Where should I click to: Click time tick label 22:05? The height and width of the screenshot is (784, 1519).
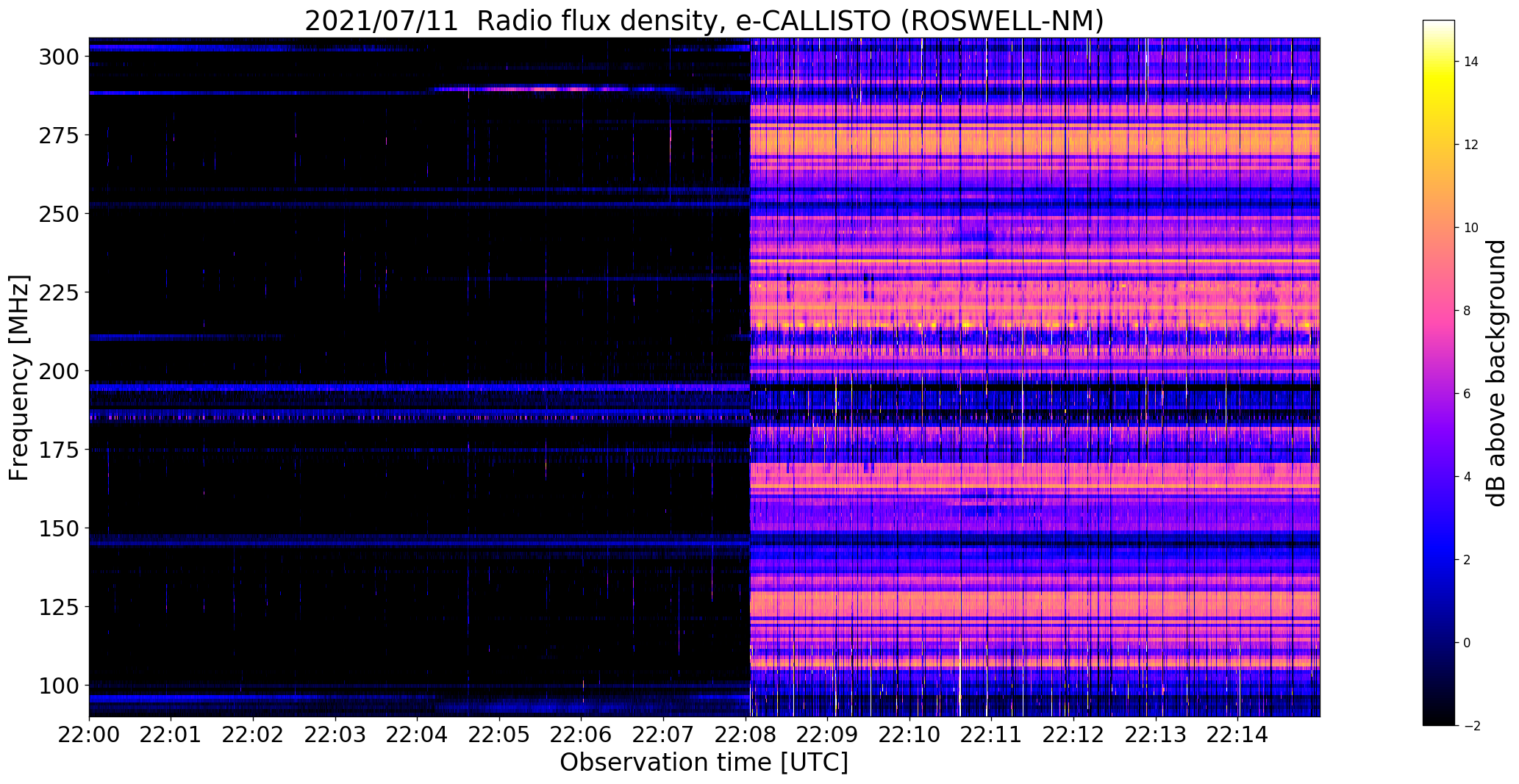[499, 735]
